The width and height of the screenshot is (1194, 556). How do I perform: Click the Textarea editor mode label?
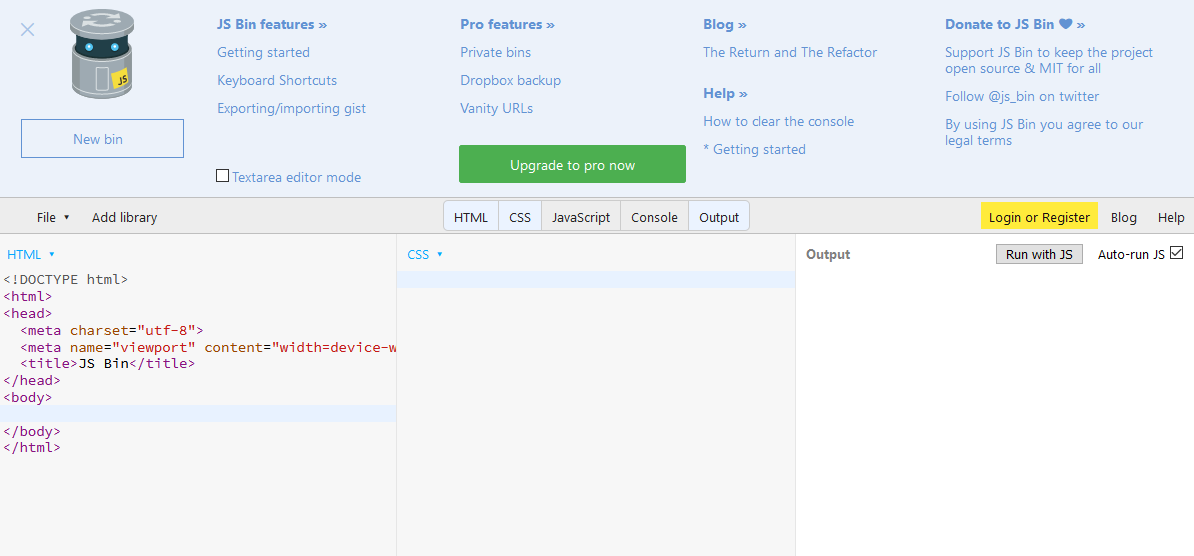[296, 177]
